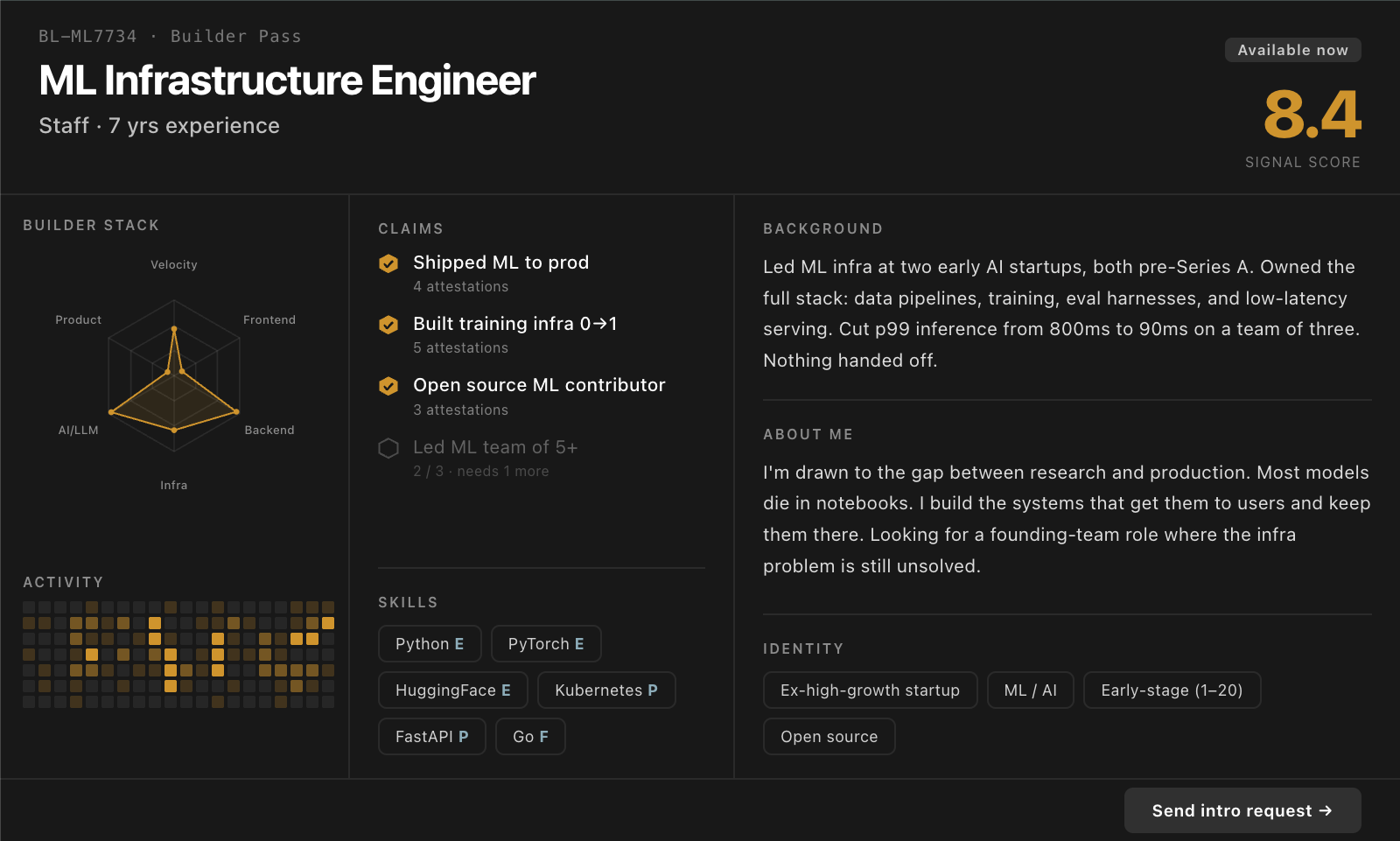Screen dimensions: 1400x841
Task: Click the Staff · 7 yrs experience subtitle
Action: (x=159, y=126)
